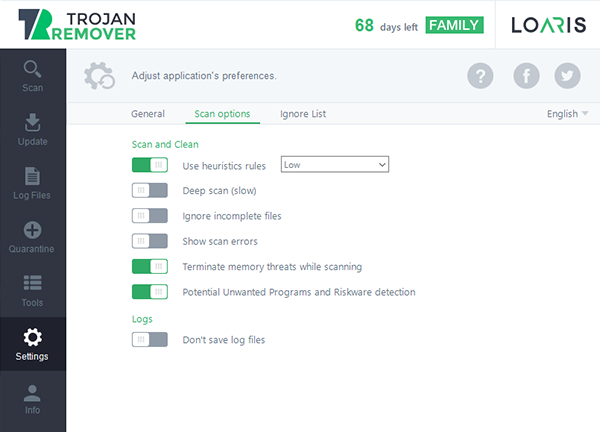Disable the Use heuristics rules toggle
The height and width of the screenshot is (432, 600).
[150, 165]
